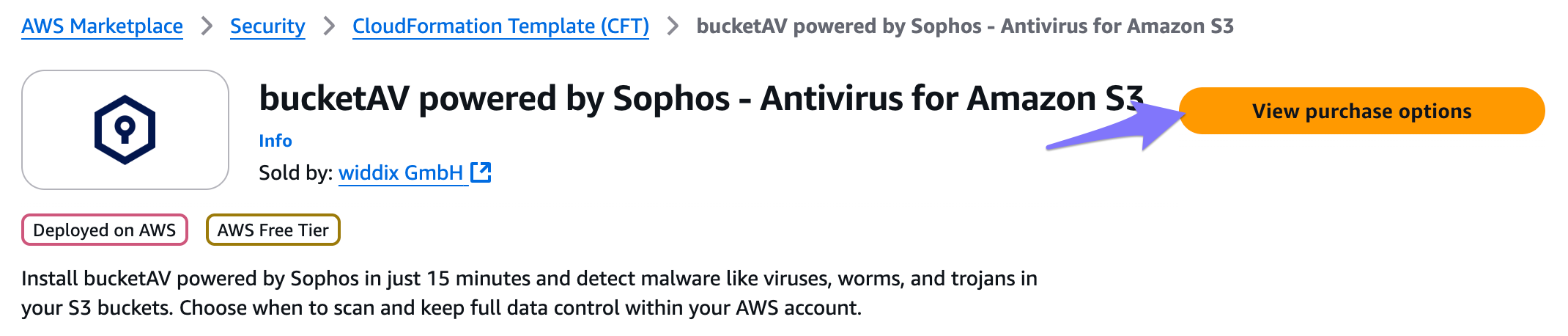Click the chevron after AWS Marketplace breadcrumb
Screen dimensions: 1568x336
click(x=207, y=26)
